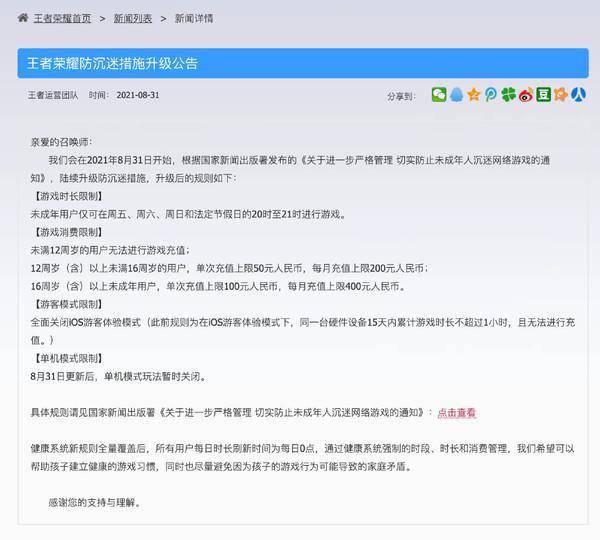Share to Renren via blue icon

point(579,95)
